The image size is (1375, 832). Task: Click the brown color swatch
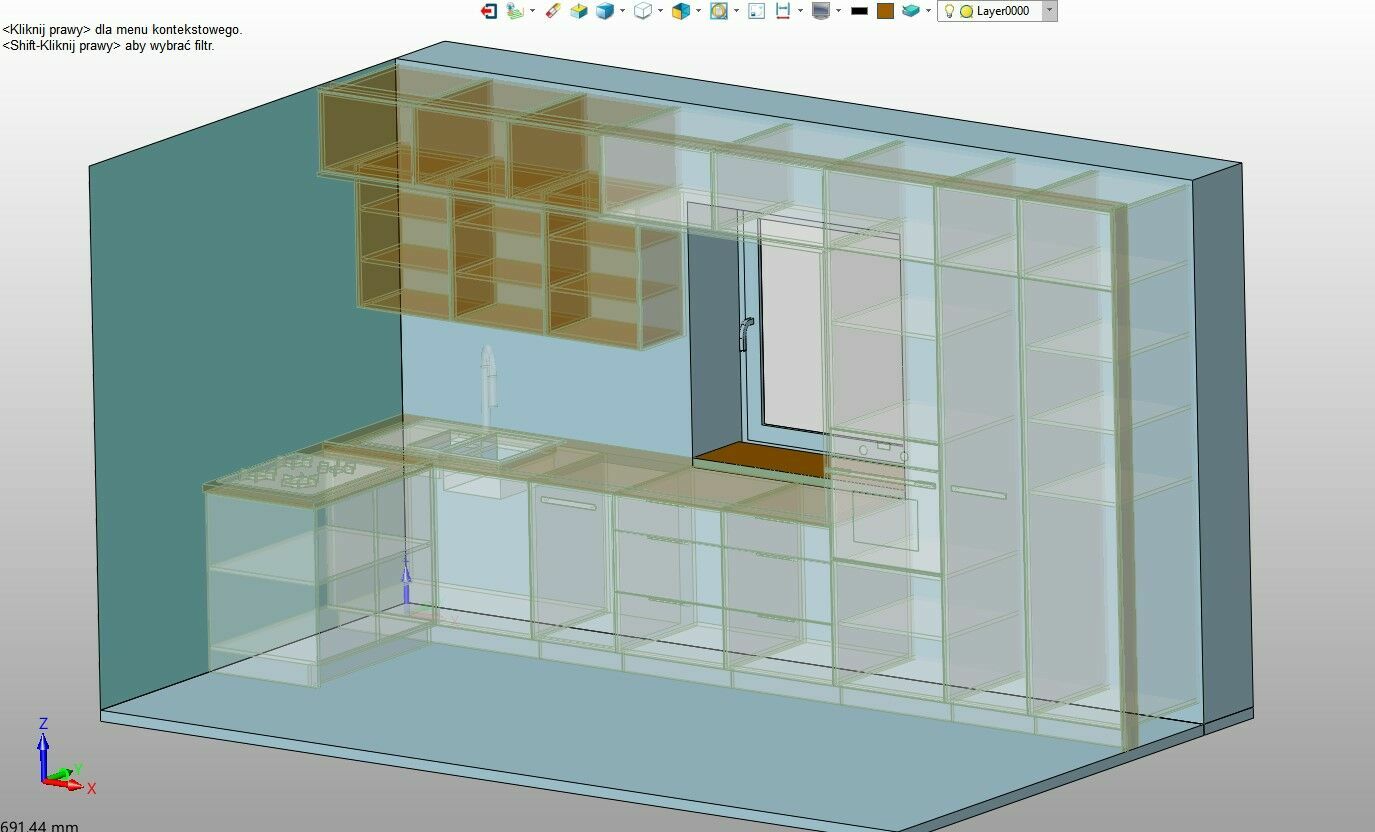coord(885,11)
